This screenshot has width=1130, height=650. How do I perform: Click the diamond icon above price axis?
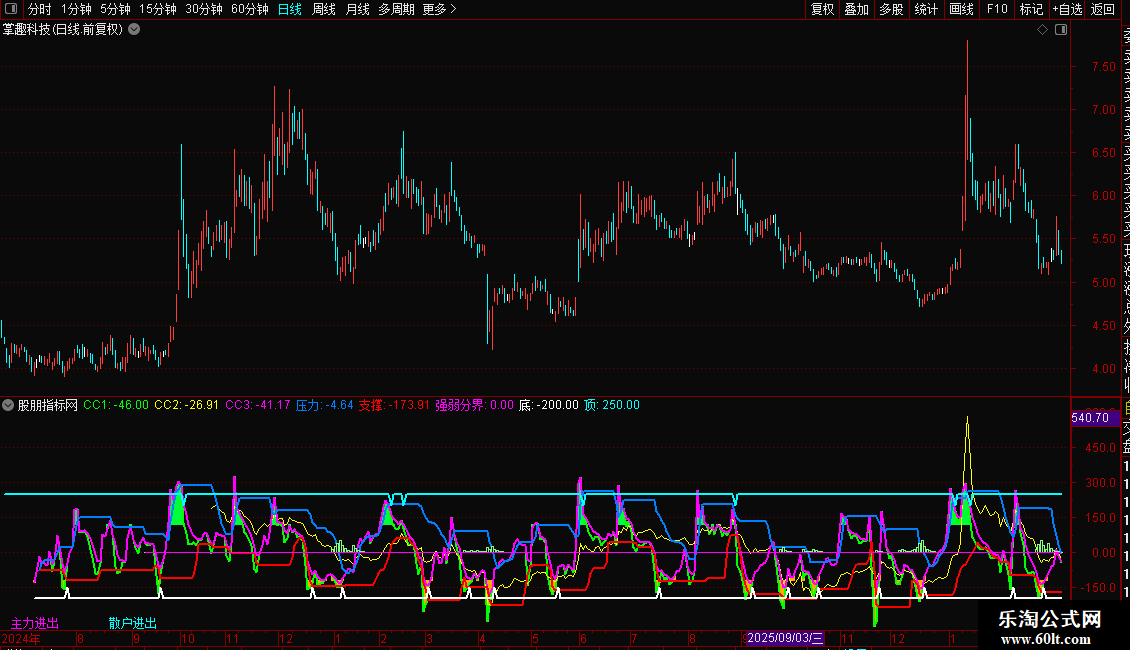coord(1042,30)
